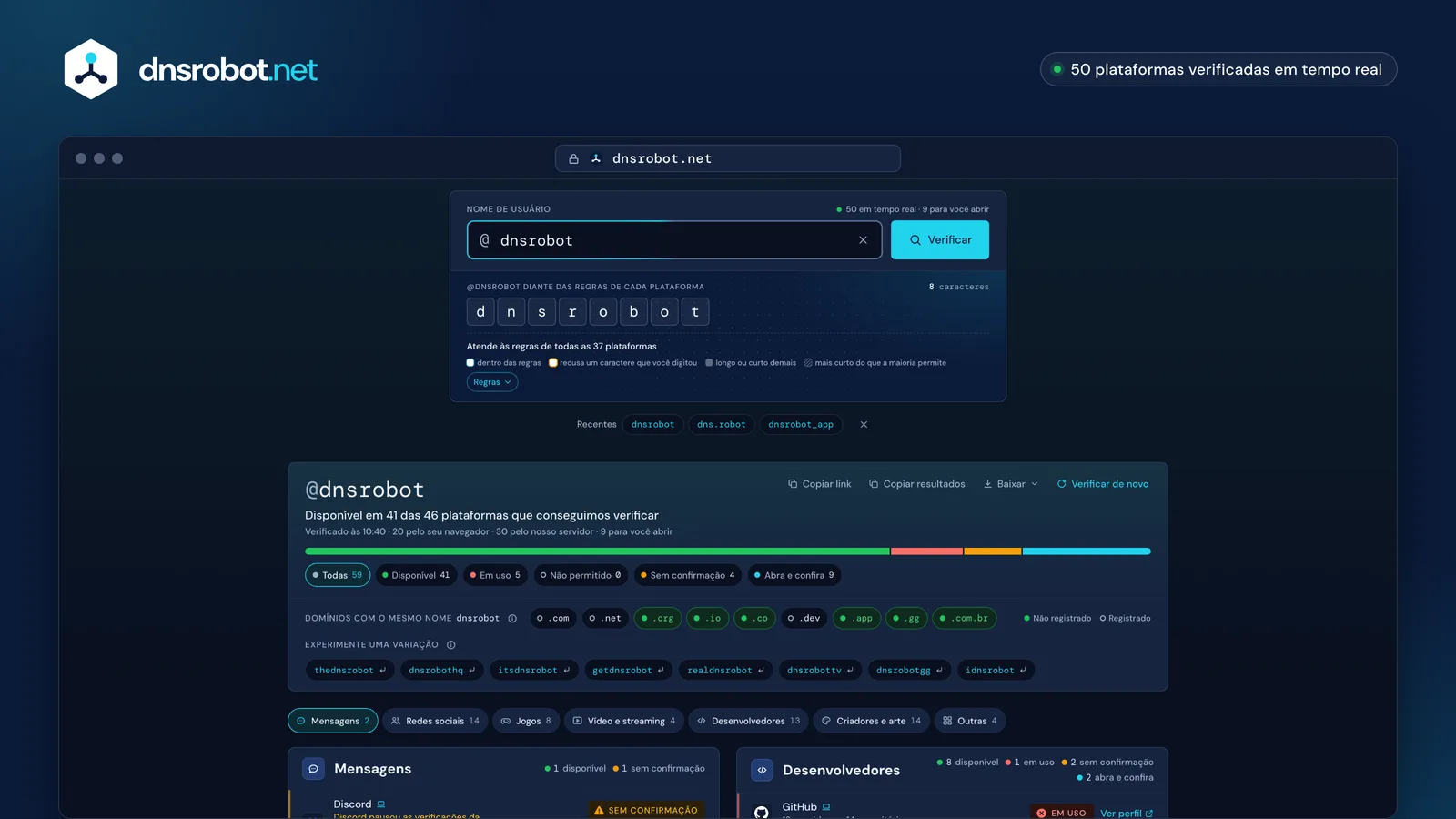
Task: Click the Desenvolvedores code section icon
Action: coord(762,770)
